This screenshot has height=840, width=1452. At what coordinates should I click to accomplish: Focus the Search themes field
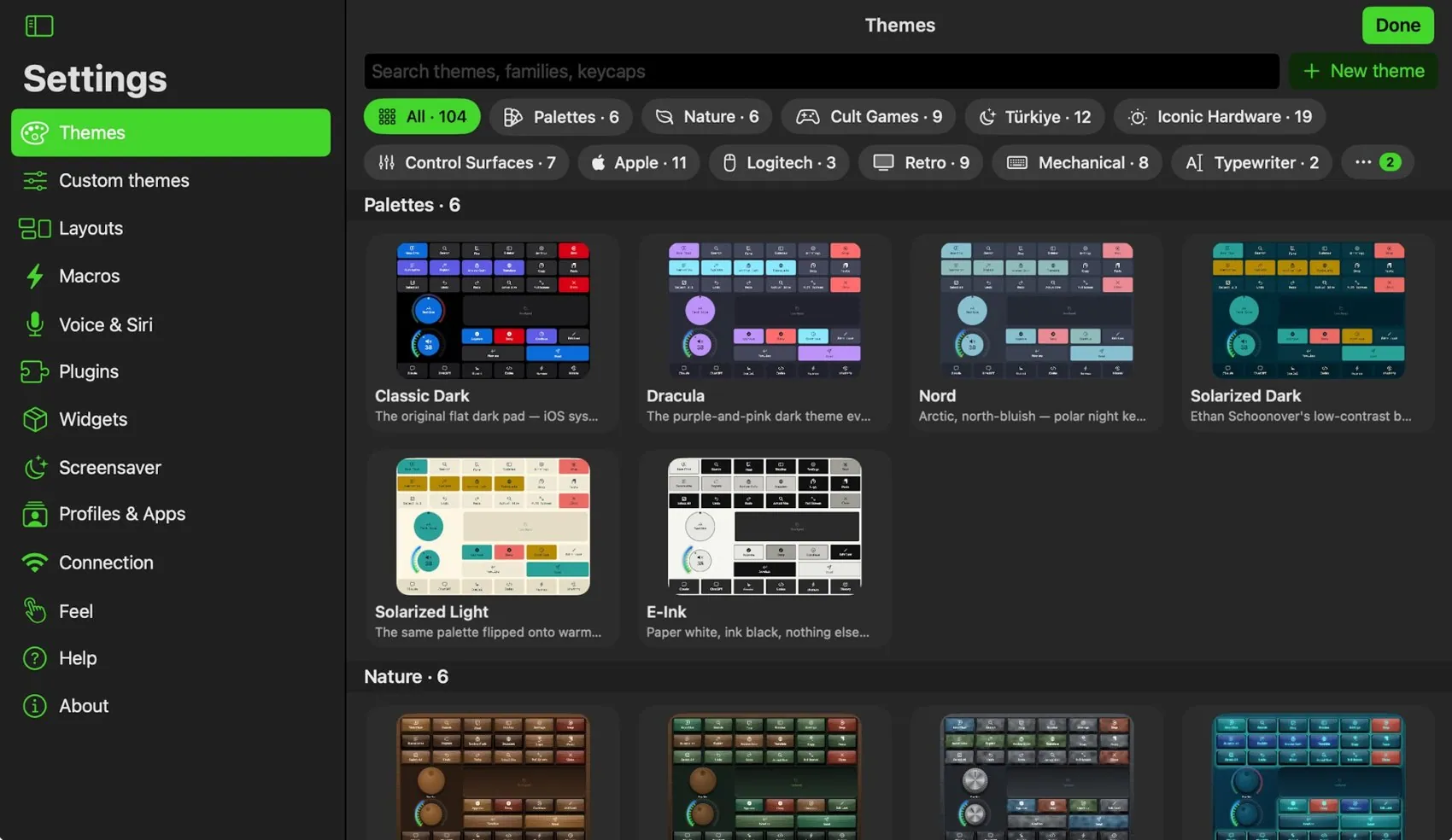pyautogui.click(x=821, y=71)
